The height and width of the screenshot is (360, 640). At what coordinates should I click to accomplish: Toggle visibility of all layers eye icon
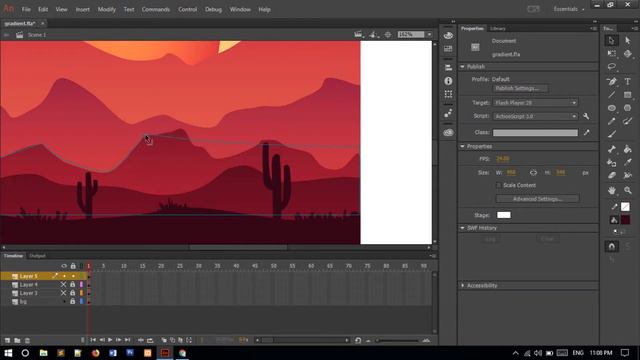(x=64, y=266)
